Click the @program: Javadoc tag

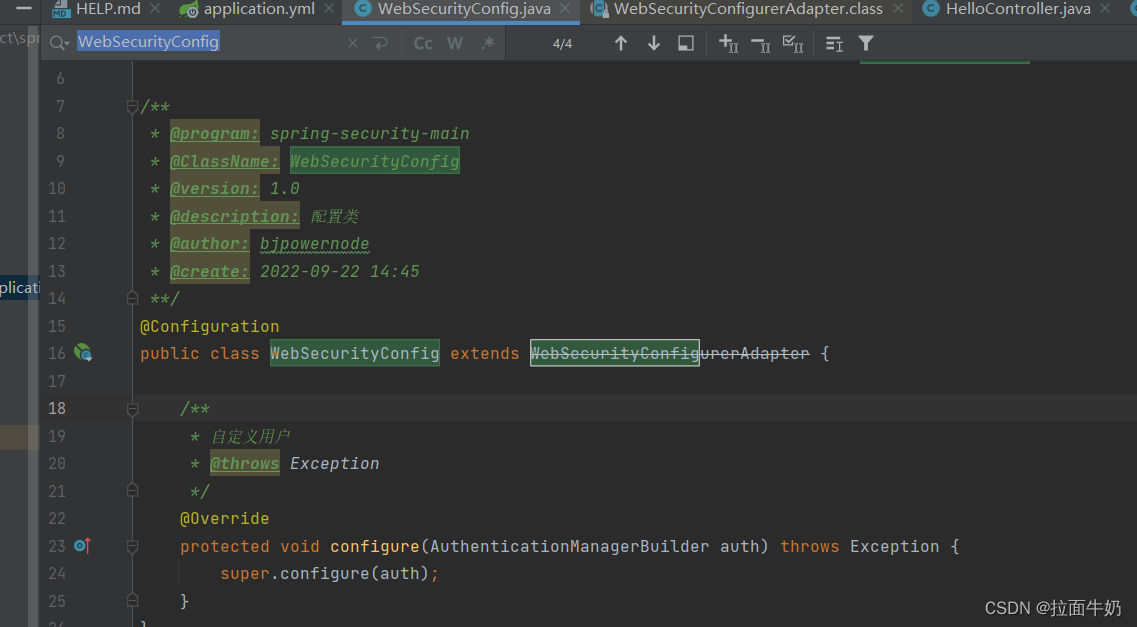(x=215, y=133)
